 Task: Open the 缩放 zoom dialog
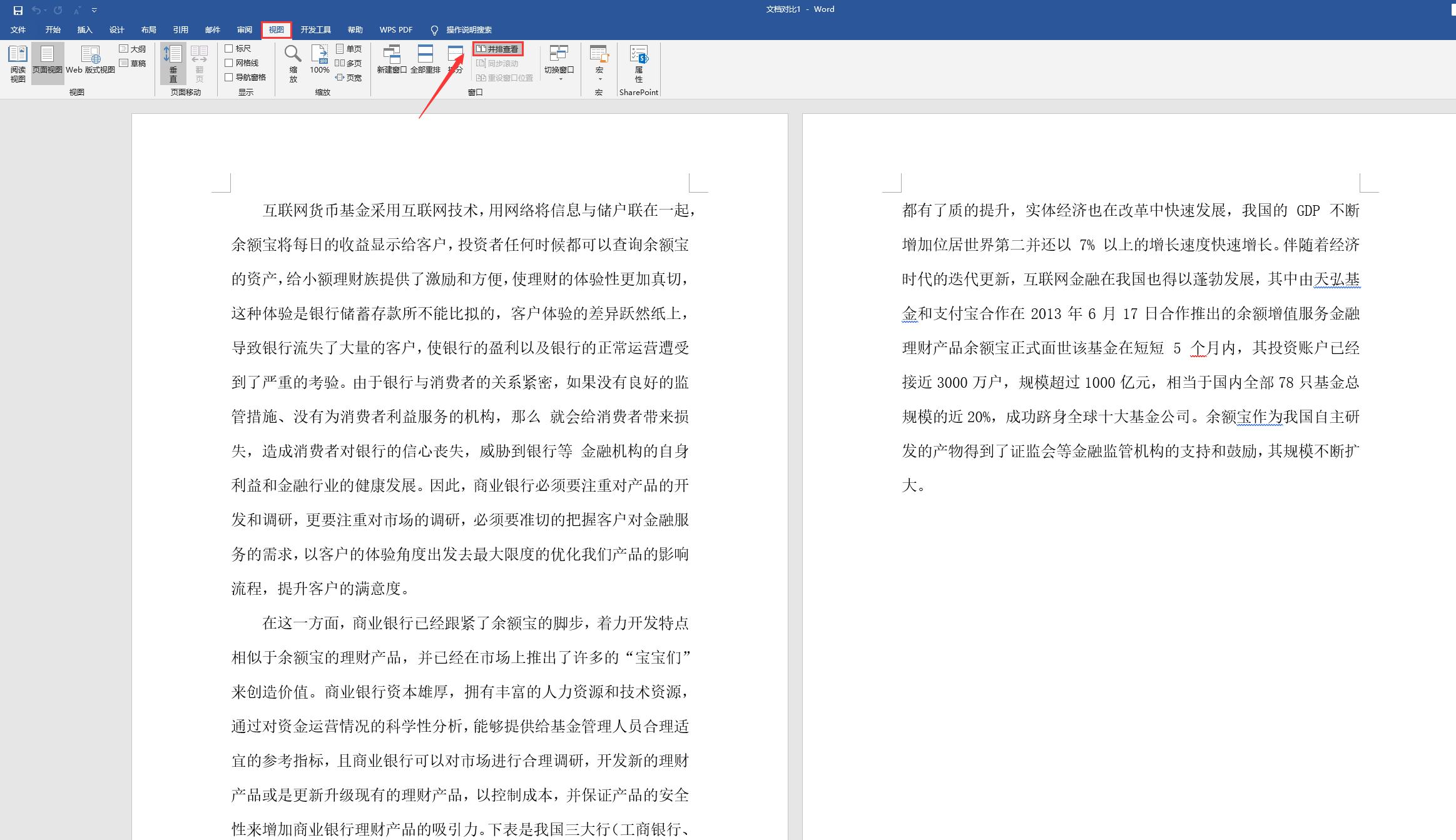[292, 59]
